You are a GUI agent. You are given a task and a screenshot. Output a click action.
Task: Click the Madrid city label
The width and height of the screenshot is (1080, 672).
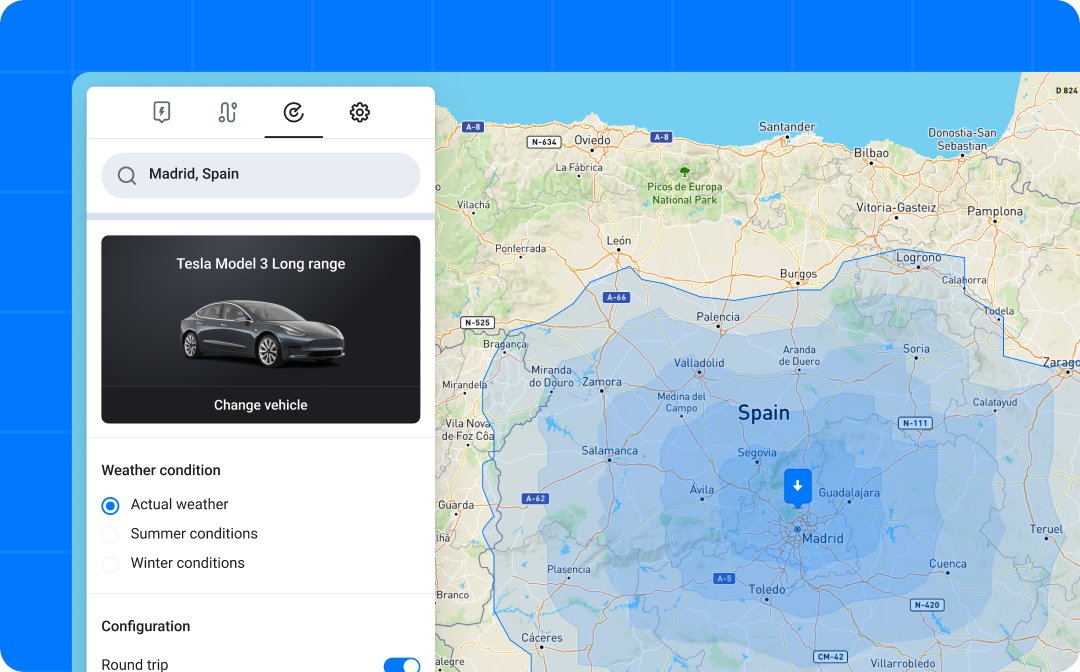pyautogui.click(x=822, y=538)
